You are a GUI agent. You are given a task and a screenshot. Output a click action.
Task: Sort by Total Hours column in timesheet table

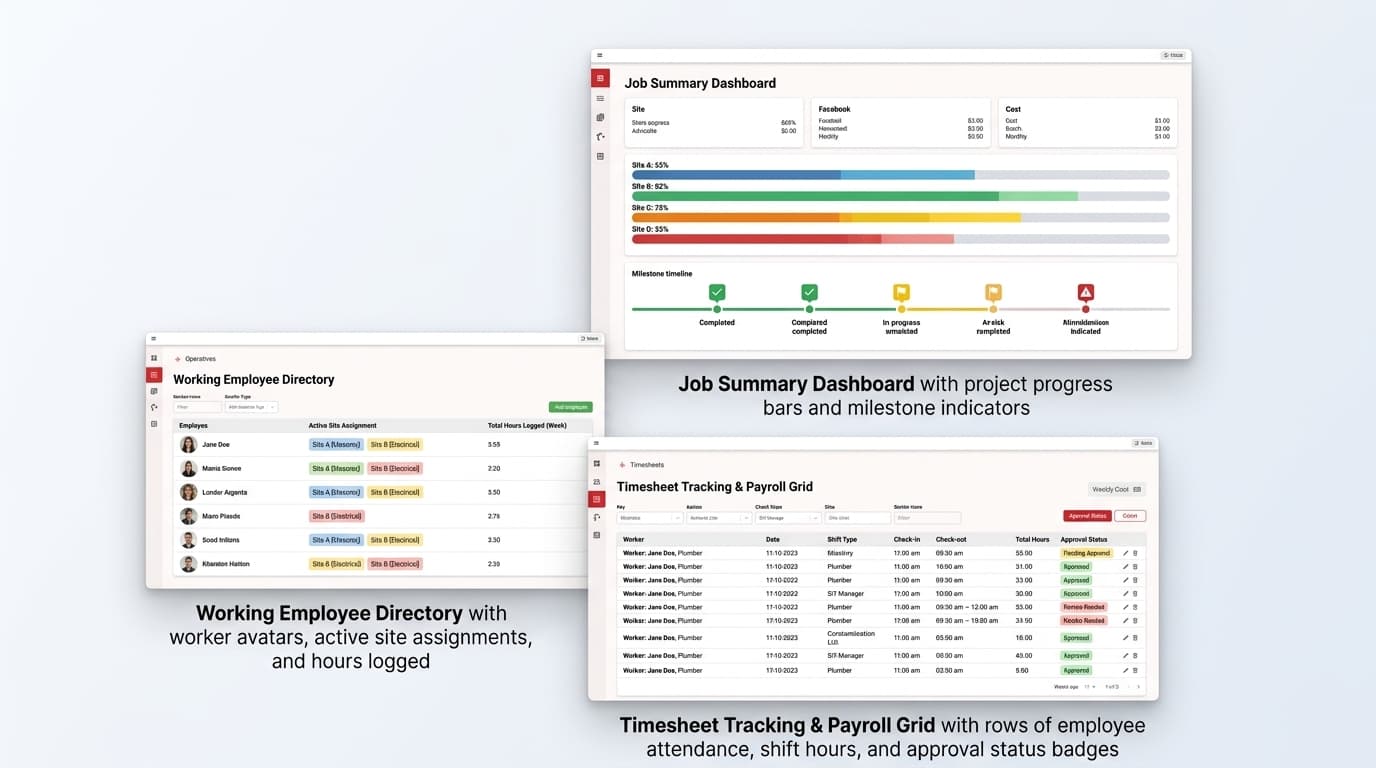pos(1032,539)
